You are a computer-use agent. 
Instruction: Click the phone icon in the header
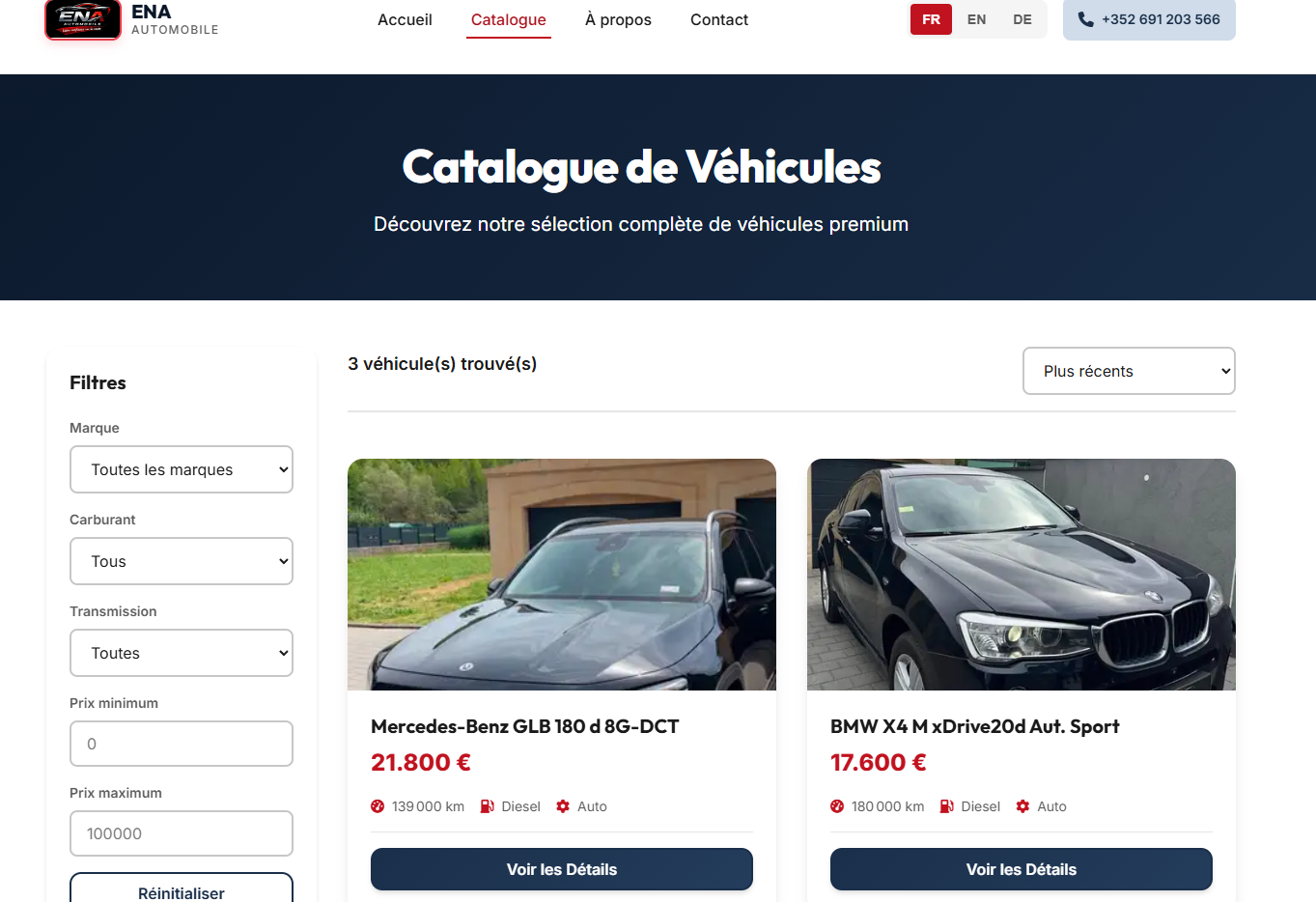1086,19
